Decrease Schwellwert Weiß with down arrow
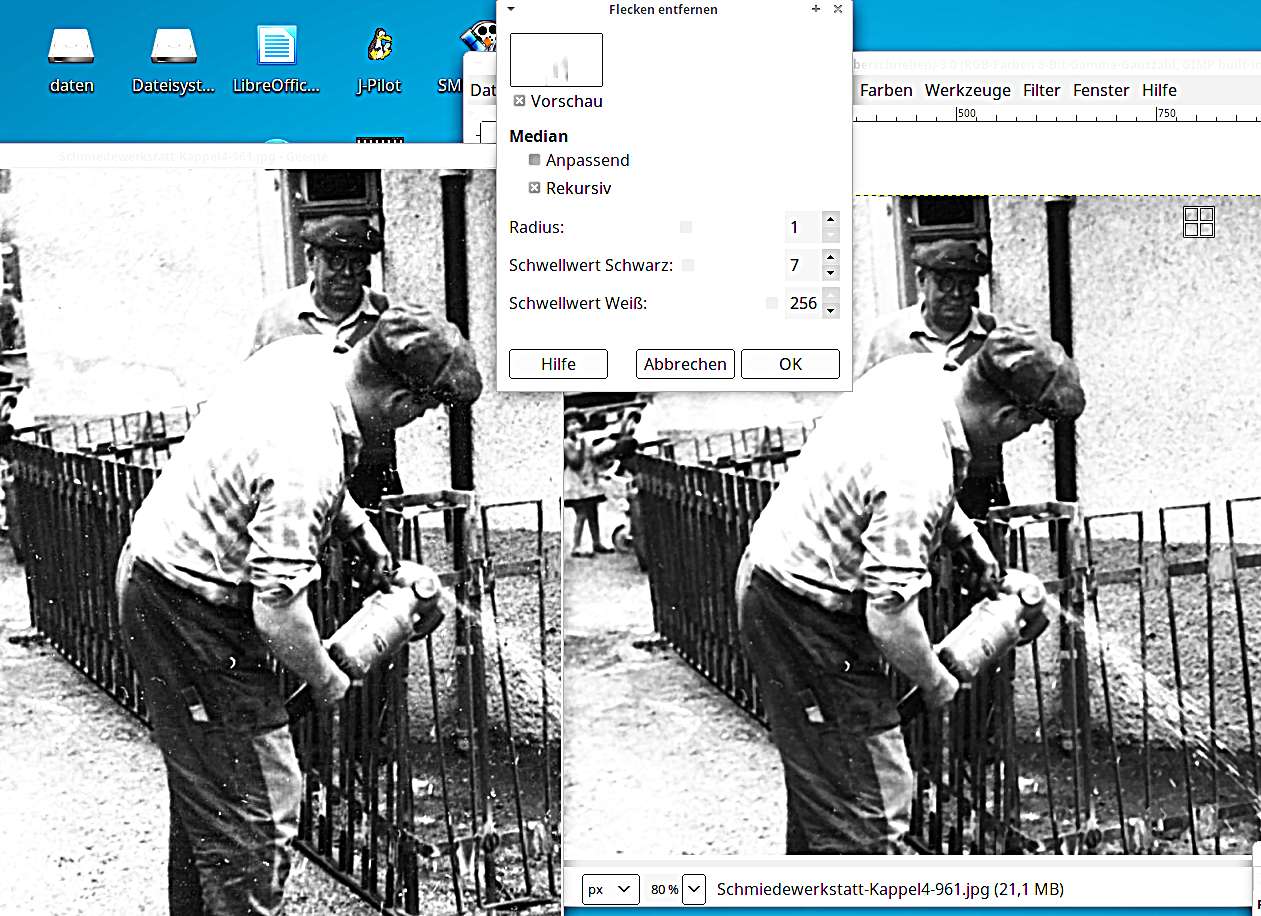1261x916 pixels. pos(830,311)
